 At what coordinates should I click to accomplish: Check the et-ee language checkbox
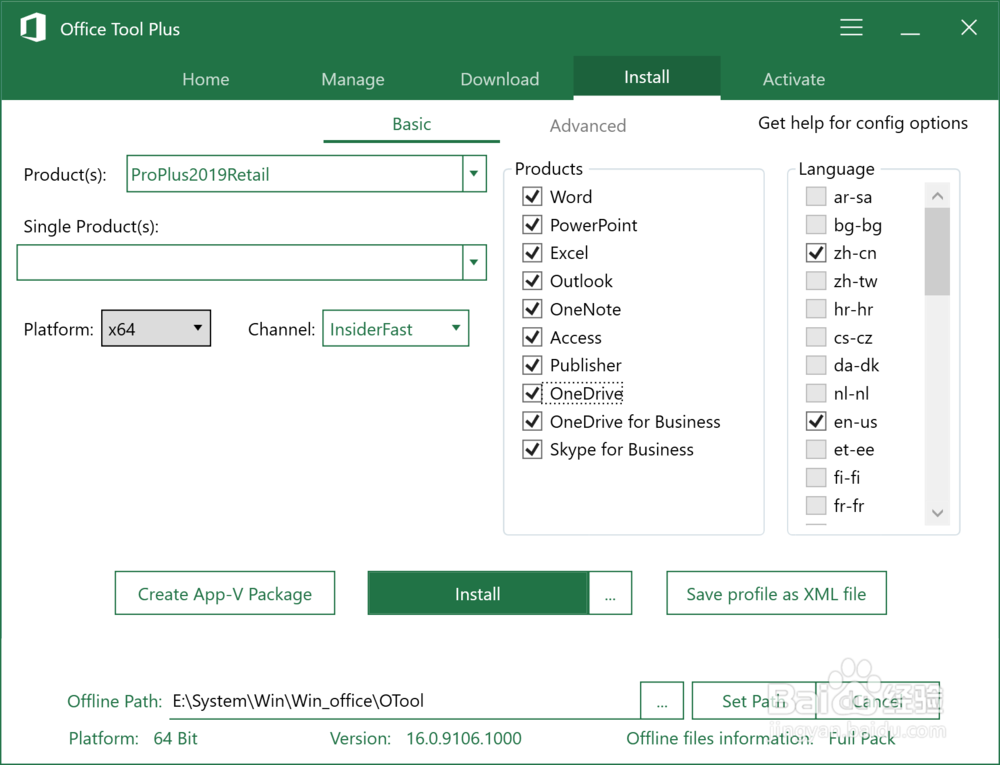click(816, 449)
